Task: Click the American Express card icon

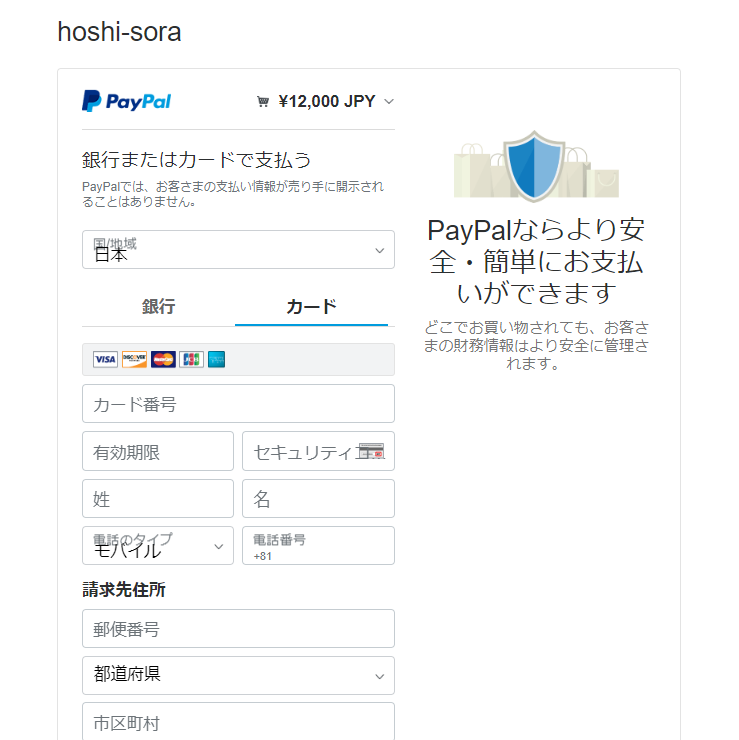Action: 217,360
